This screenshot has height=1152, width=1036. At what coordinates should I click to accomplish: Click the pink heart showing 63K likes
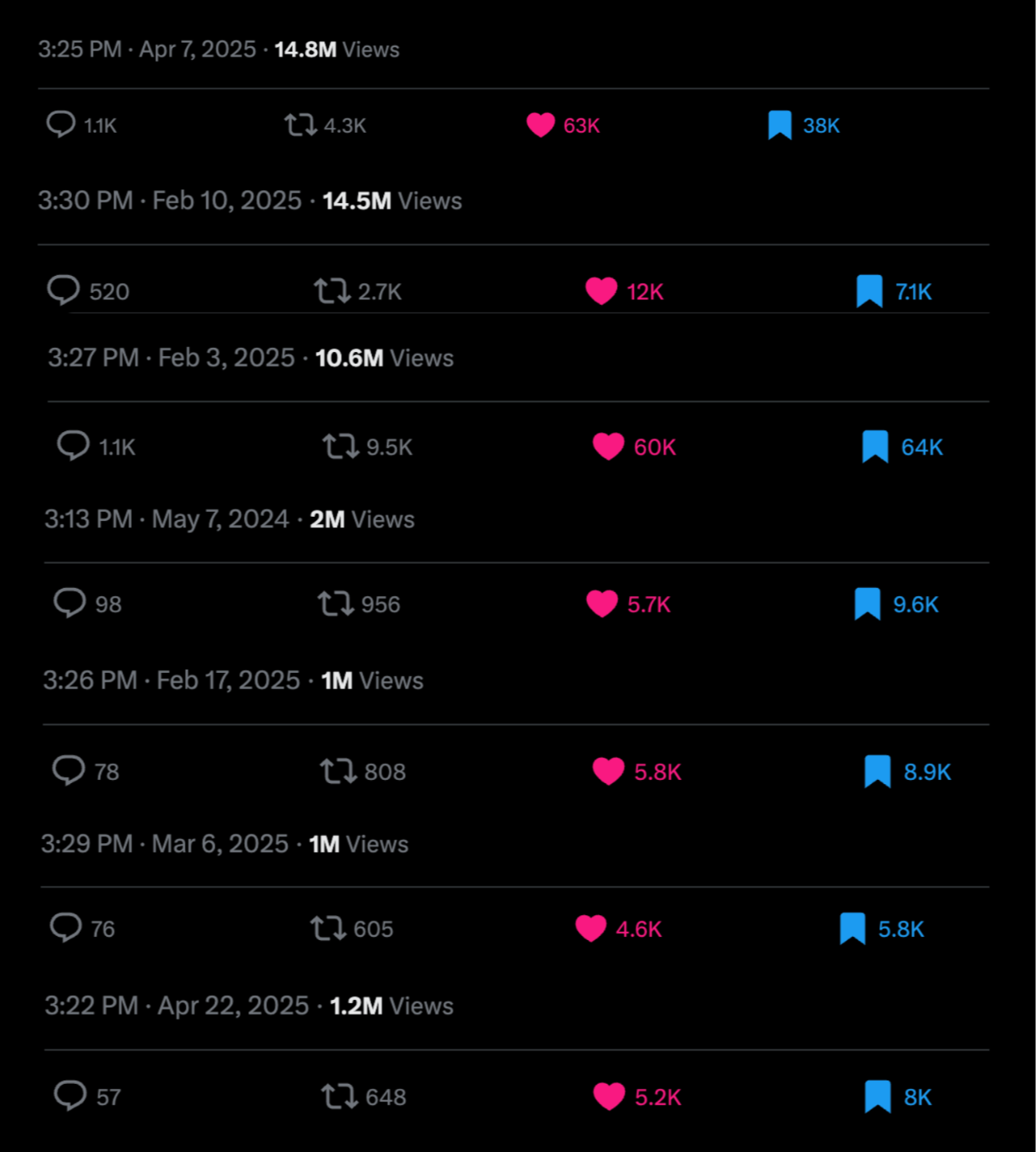click(540, 125)
